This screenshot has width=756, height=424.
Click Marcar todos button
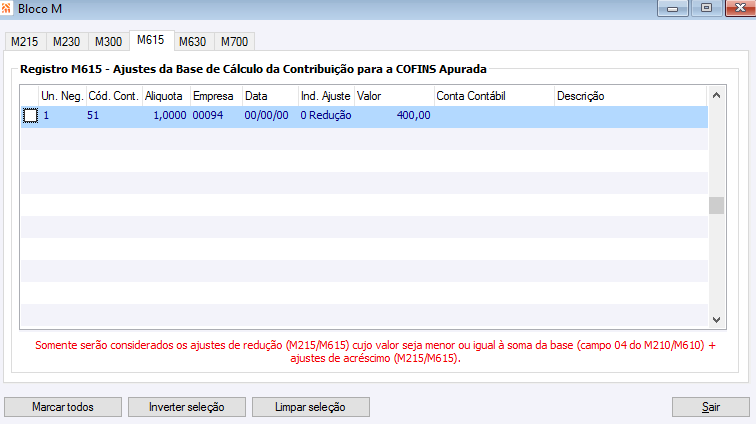click(63, 407)
